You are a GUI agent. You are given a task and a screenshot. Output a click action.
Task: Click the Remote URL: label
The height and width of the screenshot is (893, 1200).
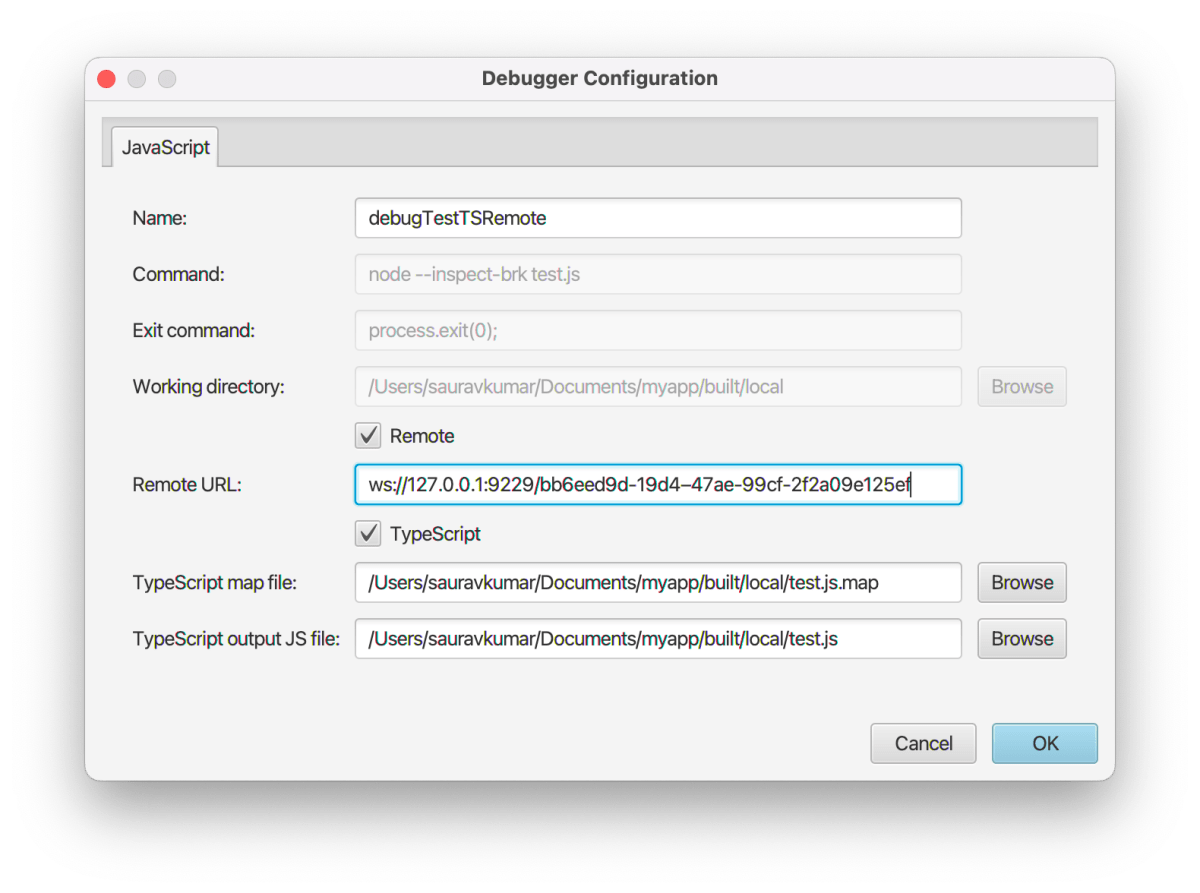pos(188,484)
